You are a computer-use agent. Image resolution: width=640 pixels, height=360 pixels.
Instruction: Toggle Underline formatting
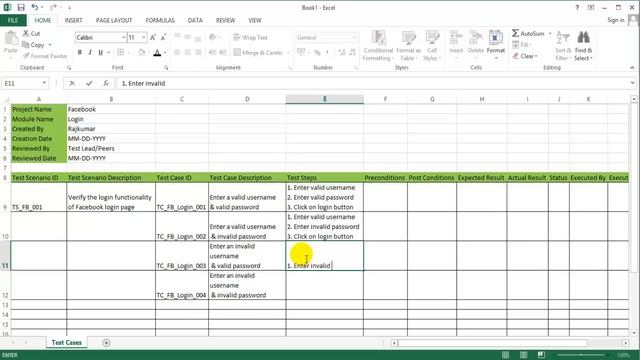click(x=100, y=52)
